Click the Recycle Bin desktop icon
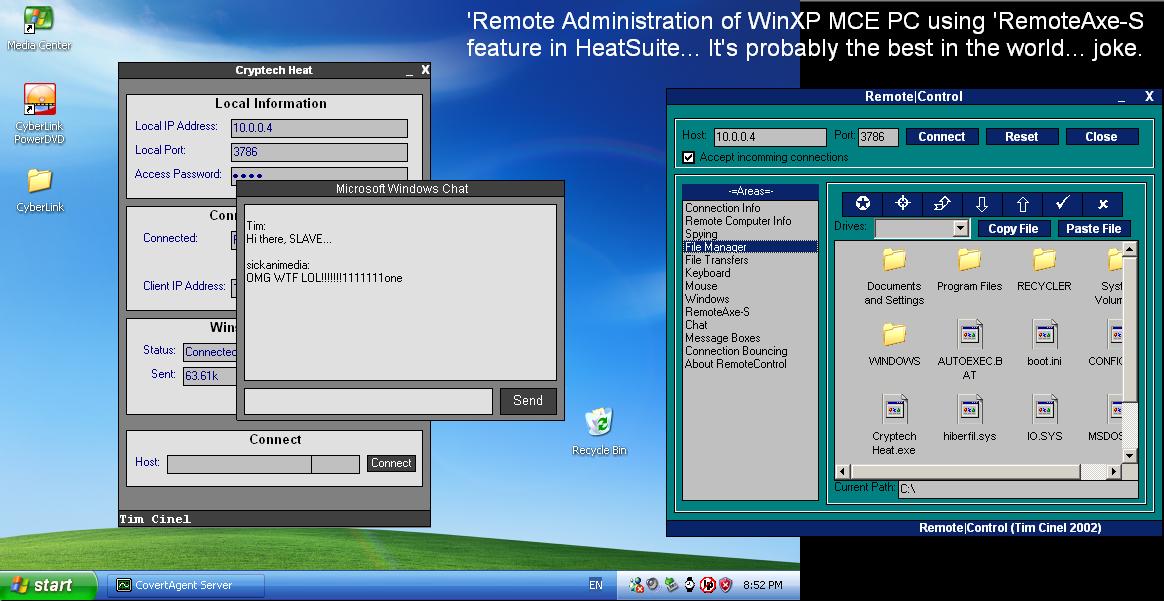This screenshot has height=601, width=1164. (x=599, y=423)
